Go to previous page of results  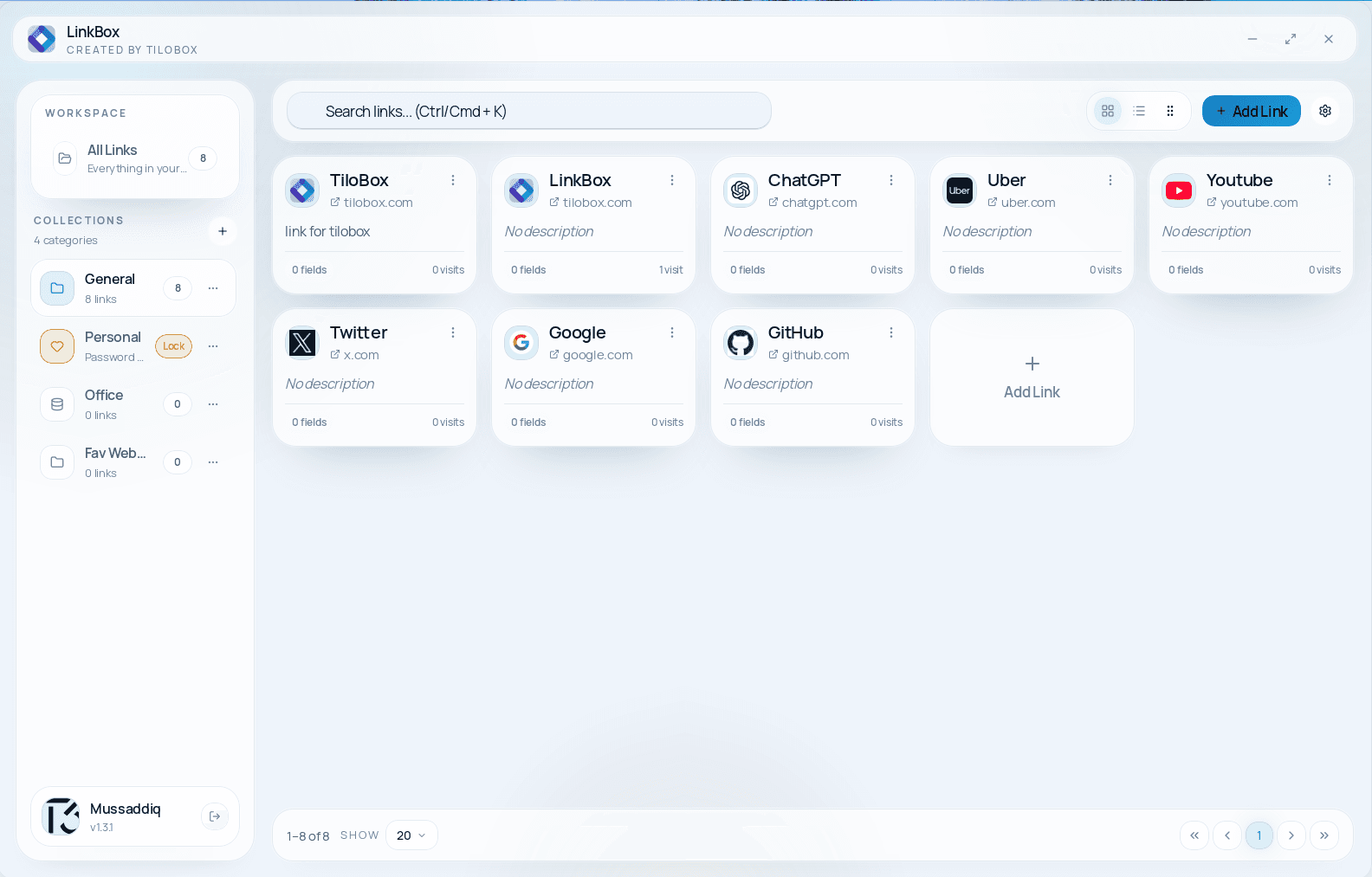(x=1227, y=835)
